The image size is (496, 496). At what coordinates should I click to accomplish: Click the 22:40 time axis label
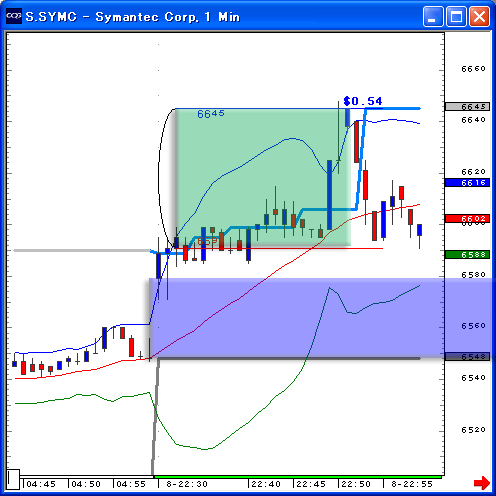coord(266,484)
